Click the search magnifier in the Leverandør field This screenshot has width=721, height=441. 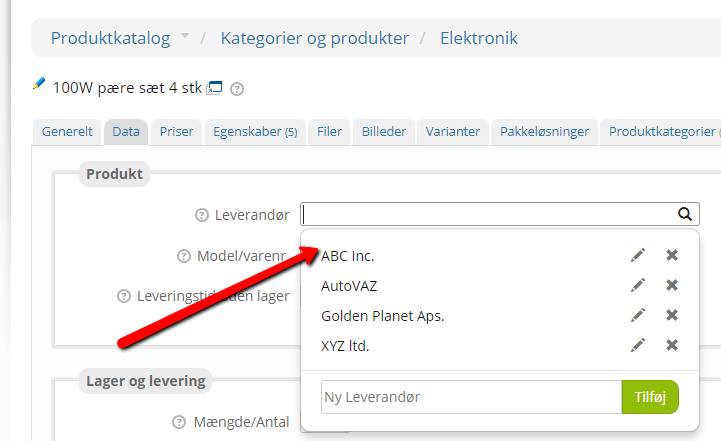(x=685, y=214)
